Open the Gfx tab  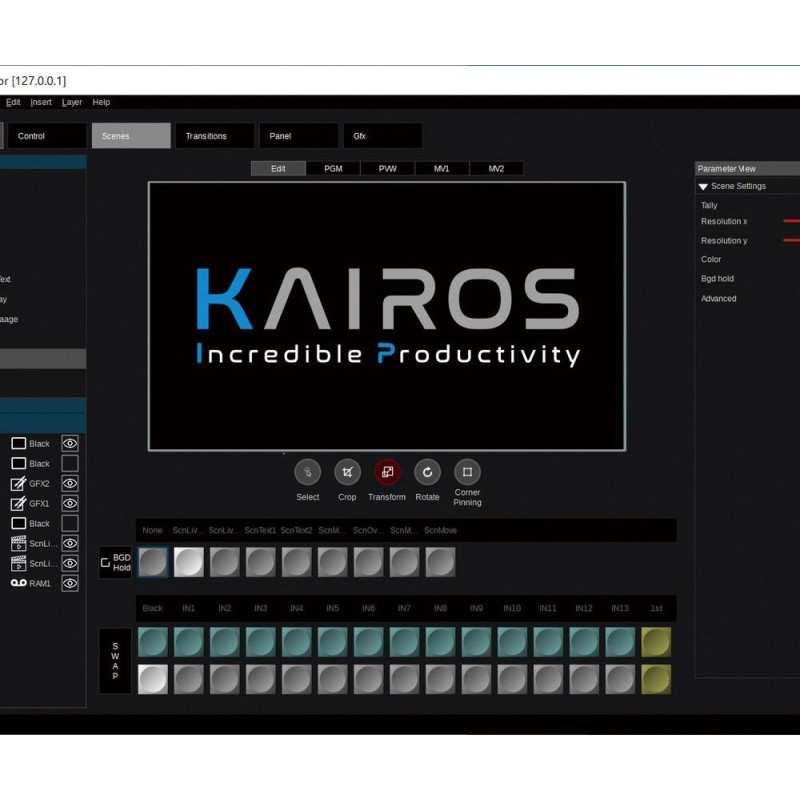click(x=382, y=136)
